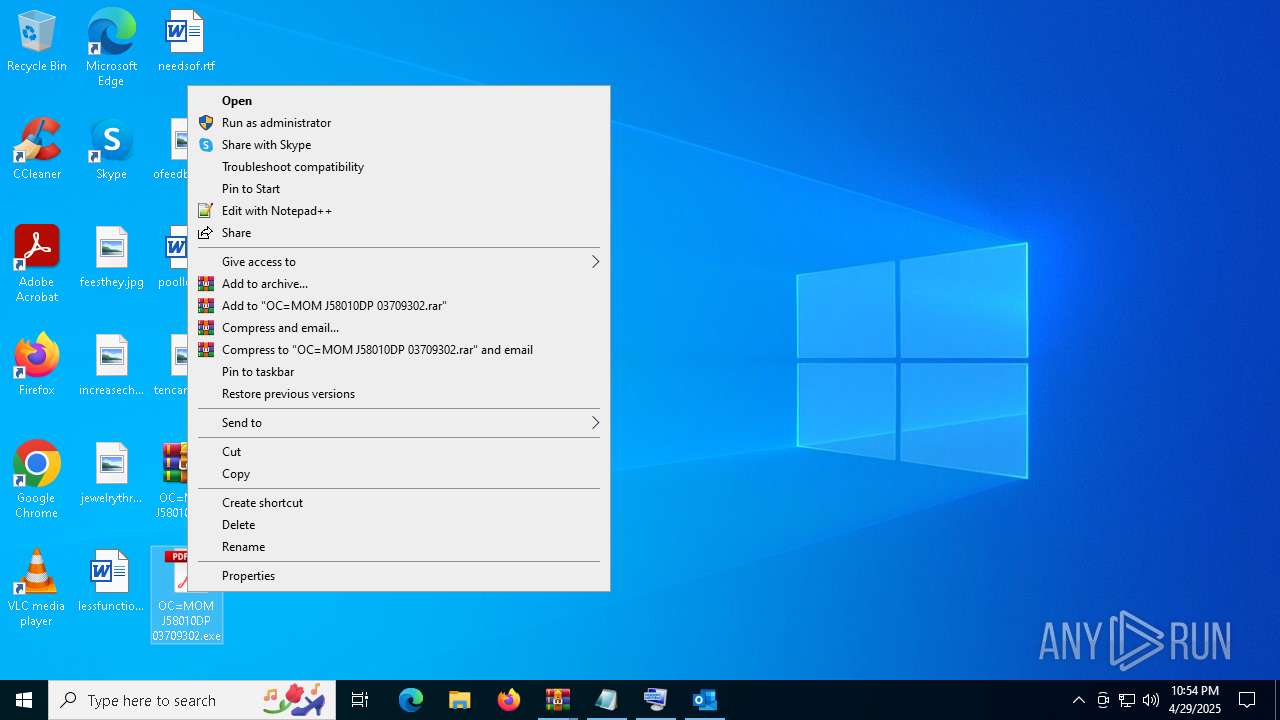The height and width of the screenshot is (720, 1280).
Task: Select Create shortcut
Action: pyautogui.click(x=399, y=503)
